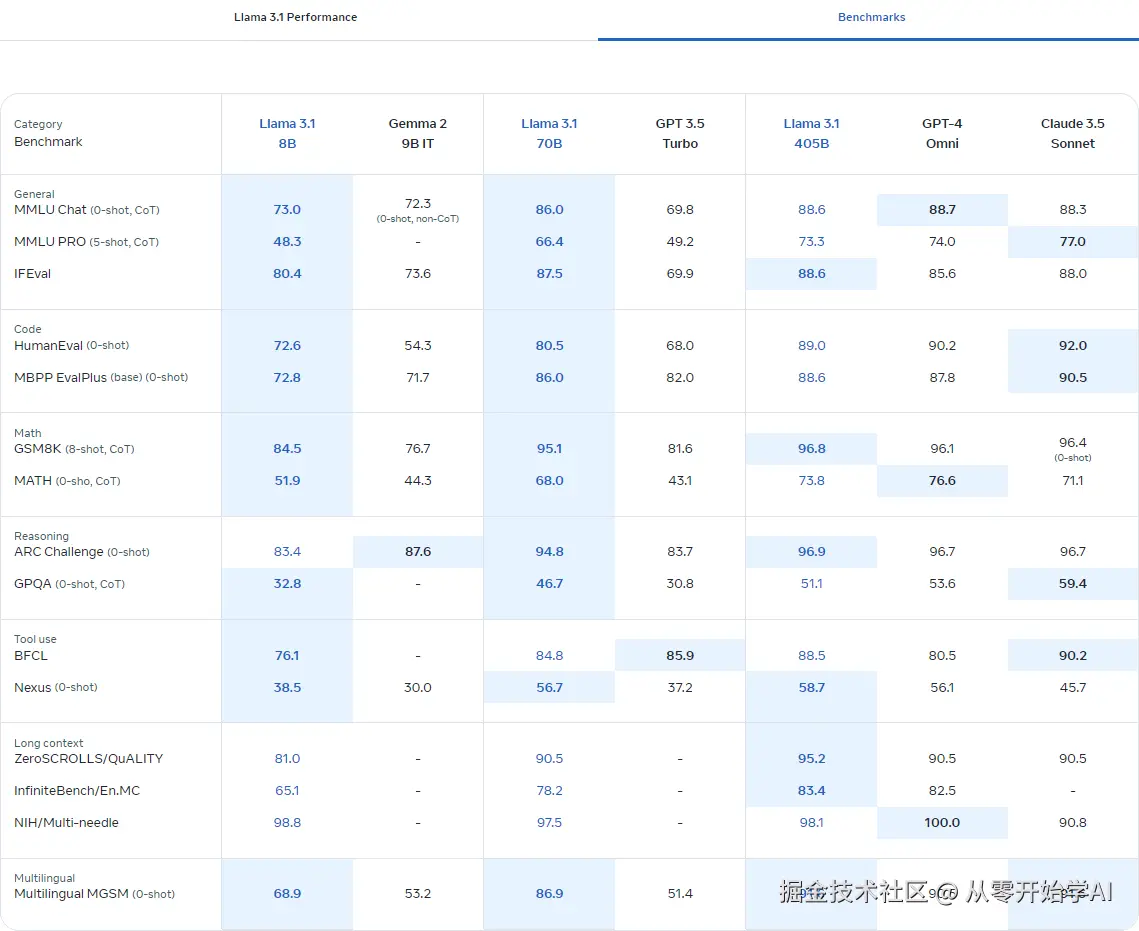The height and width of the screenshot is (931, 1139).
Task: Click the 32.8 Llama 8B GPQA score
Action: pyautogui.click(x=287, y=584)
